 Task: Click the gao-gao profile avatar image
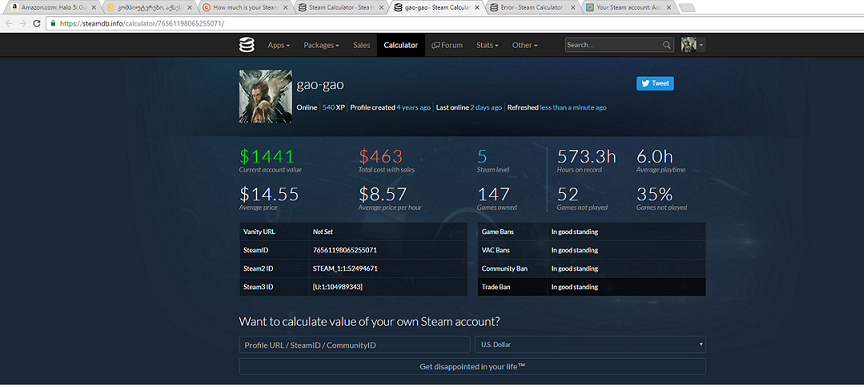click(x=265, y=96)
